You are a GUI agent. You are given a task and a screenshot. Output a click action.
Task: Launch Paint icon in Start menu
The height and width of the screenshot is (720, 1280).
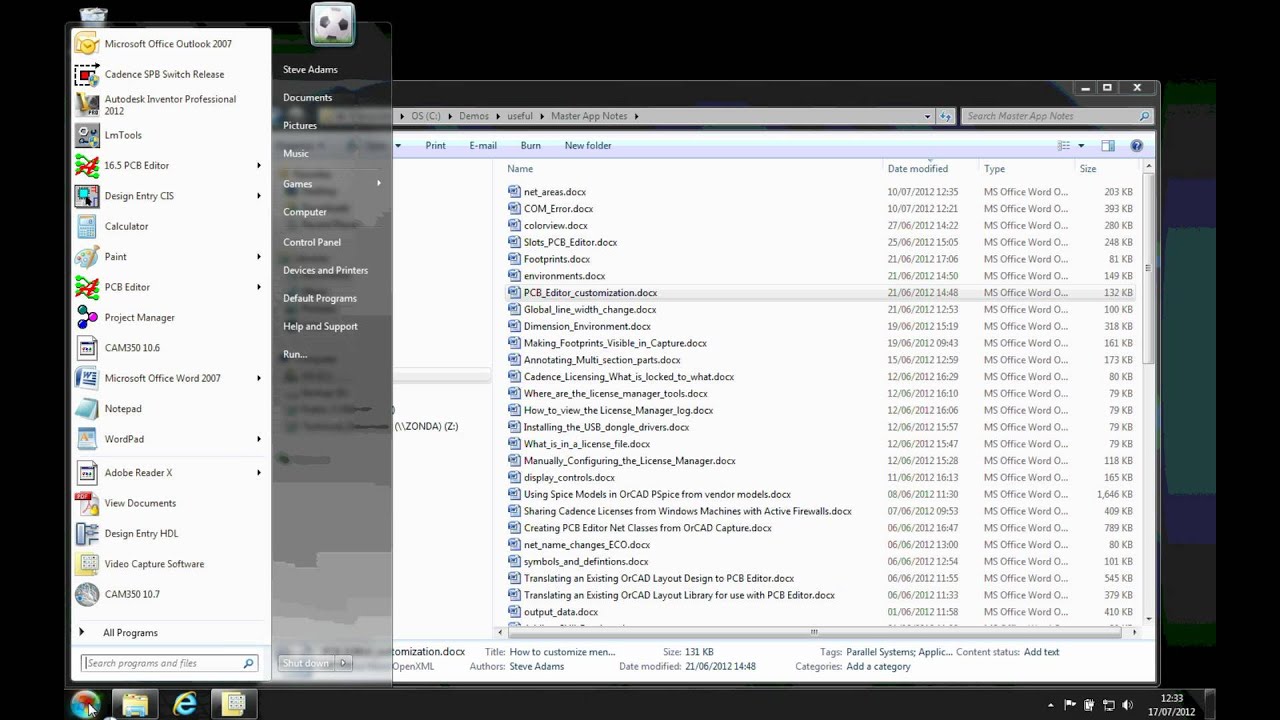(x=88, y=257)
